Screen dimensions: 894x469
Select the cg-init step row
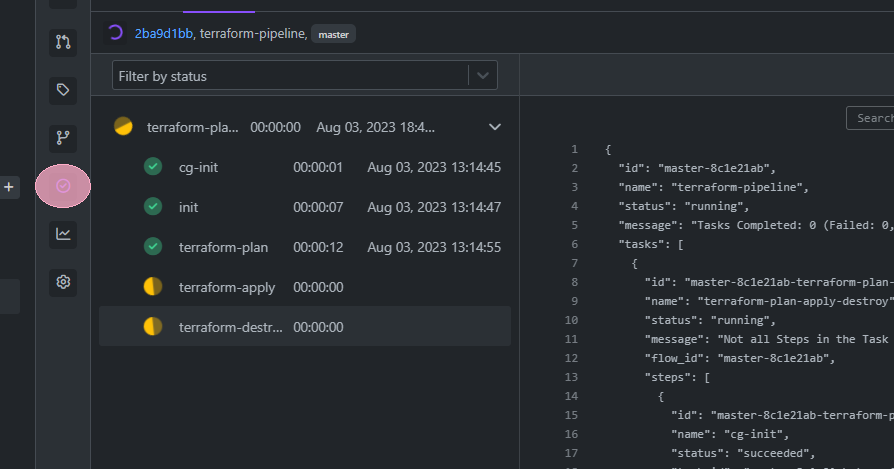pyautogui.click(x=305, y=167)
